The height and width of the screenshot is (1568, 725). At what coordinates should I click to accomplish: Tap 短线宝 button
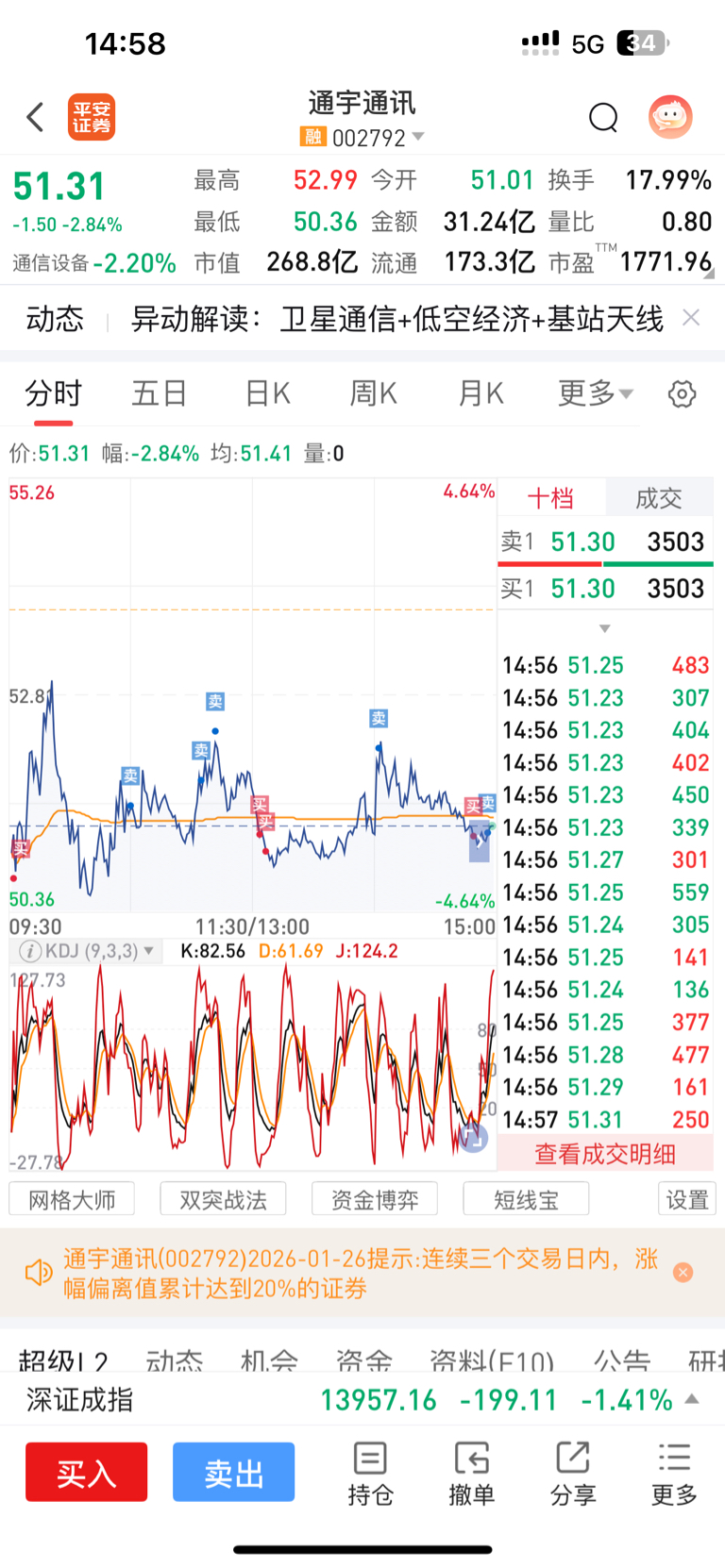[526, 1199]
